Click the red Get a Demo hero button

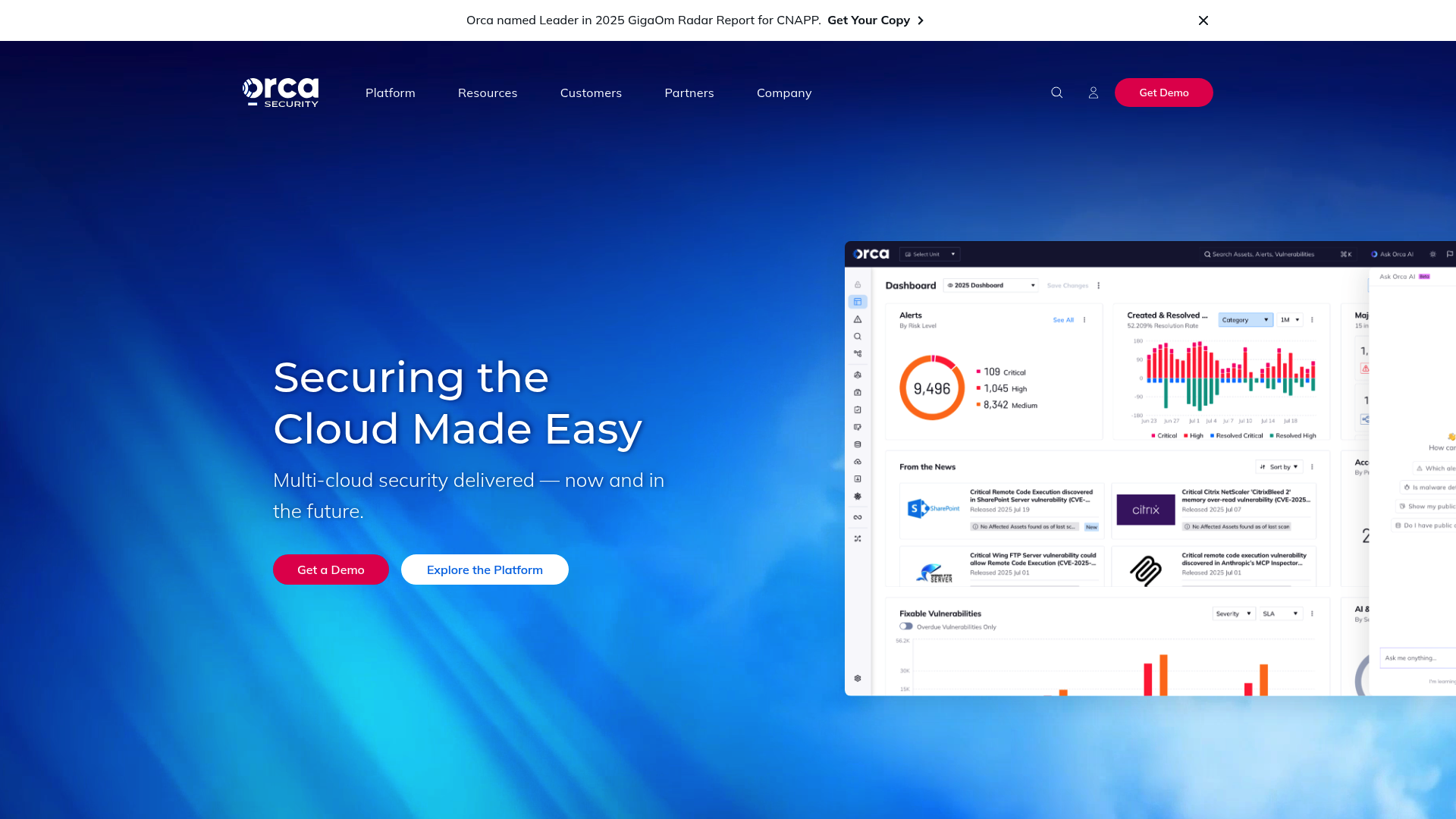(x=331, y=570)
